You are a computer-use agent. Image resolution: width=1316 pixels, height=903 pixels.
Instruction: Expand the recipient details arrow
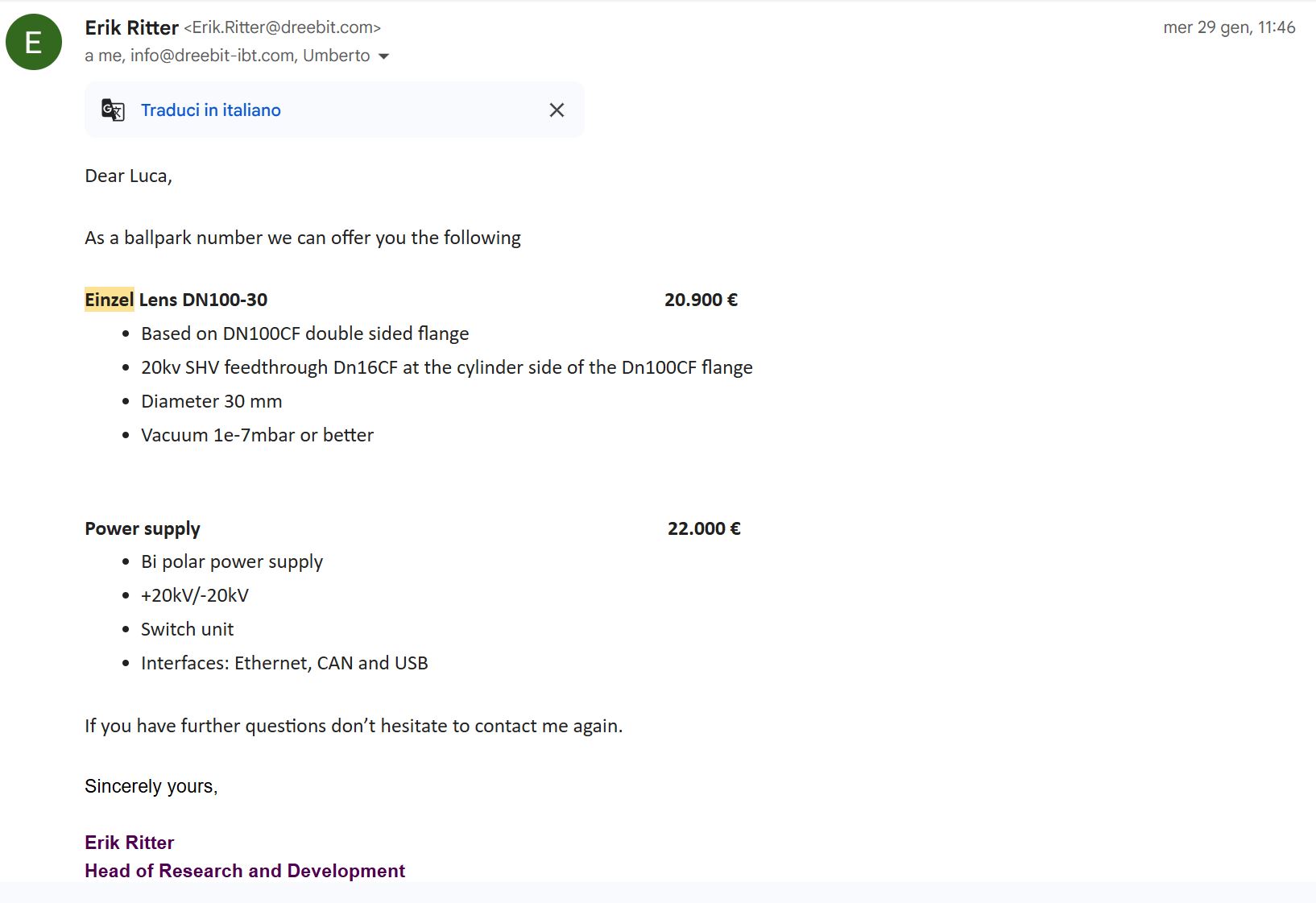click(384, 56)
